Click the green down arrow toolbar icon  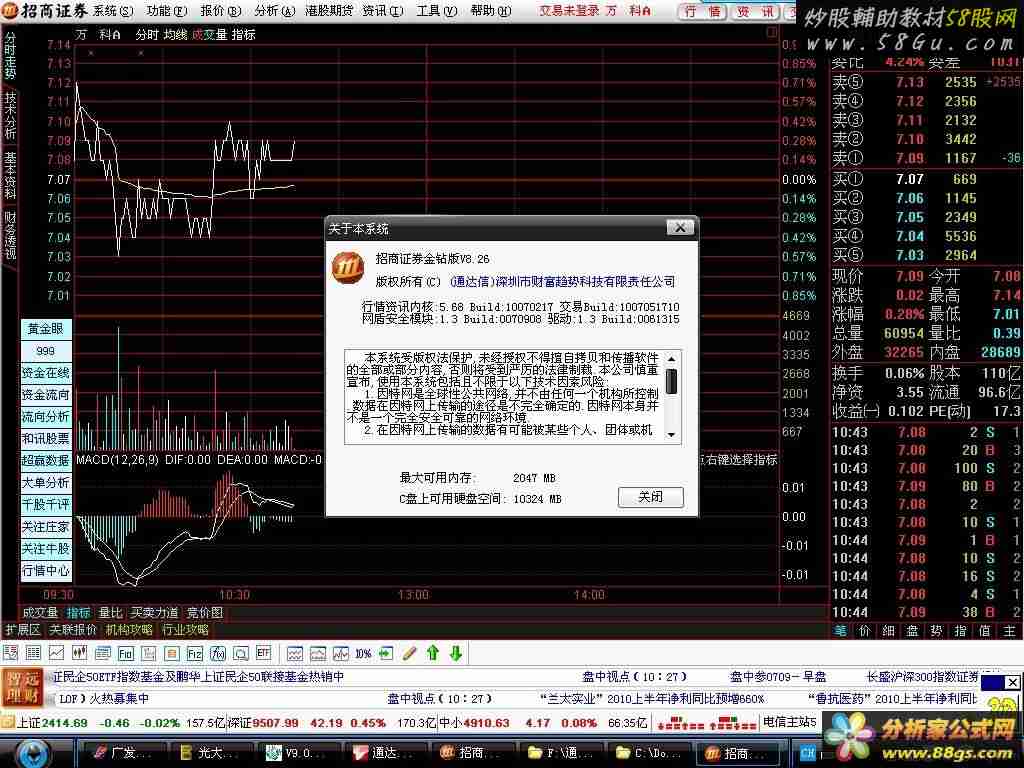click(x=456, y=652)
